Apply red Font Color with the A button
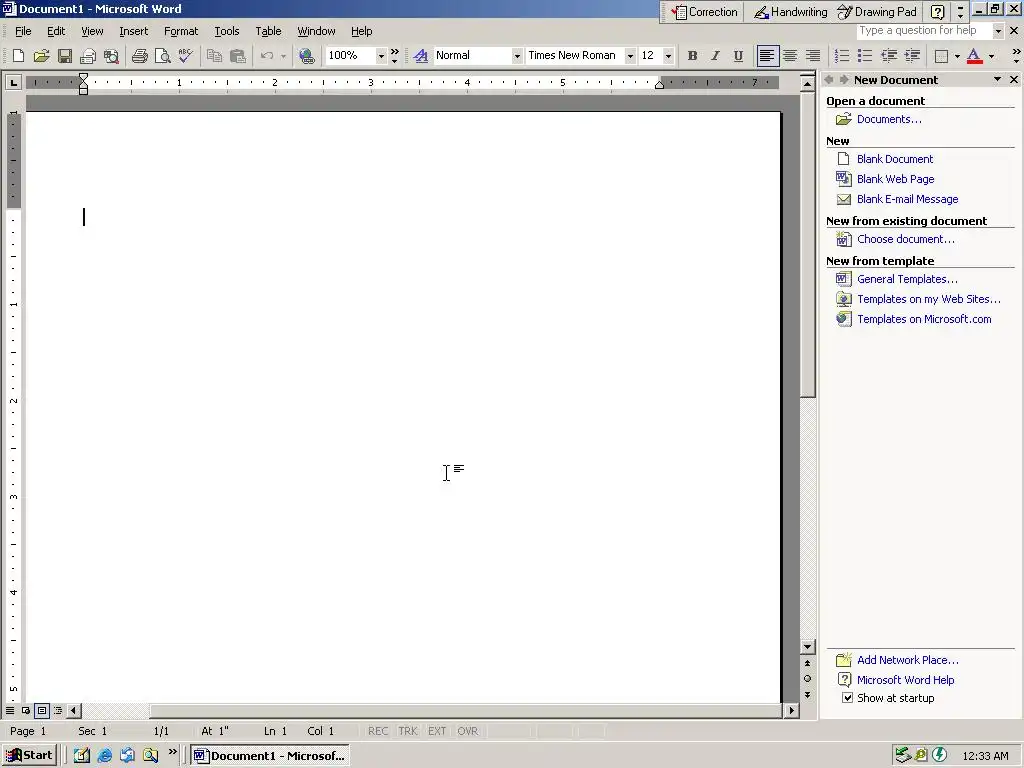The height and width of the screenshot is (768, 1024). click(974, 56)
